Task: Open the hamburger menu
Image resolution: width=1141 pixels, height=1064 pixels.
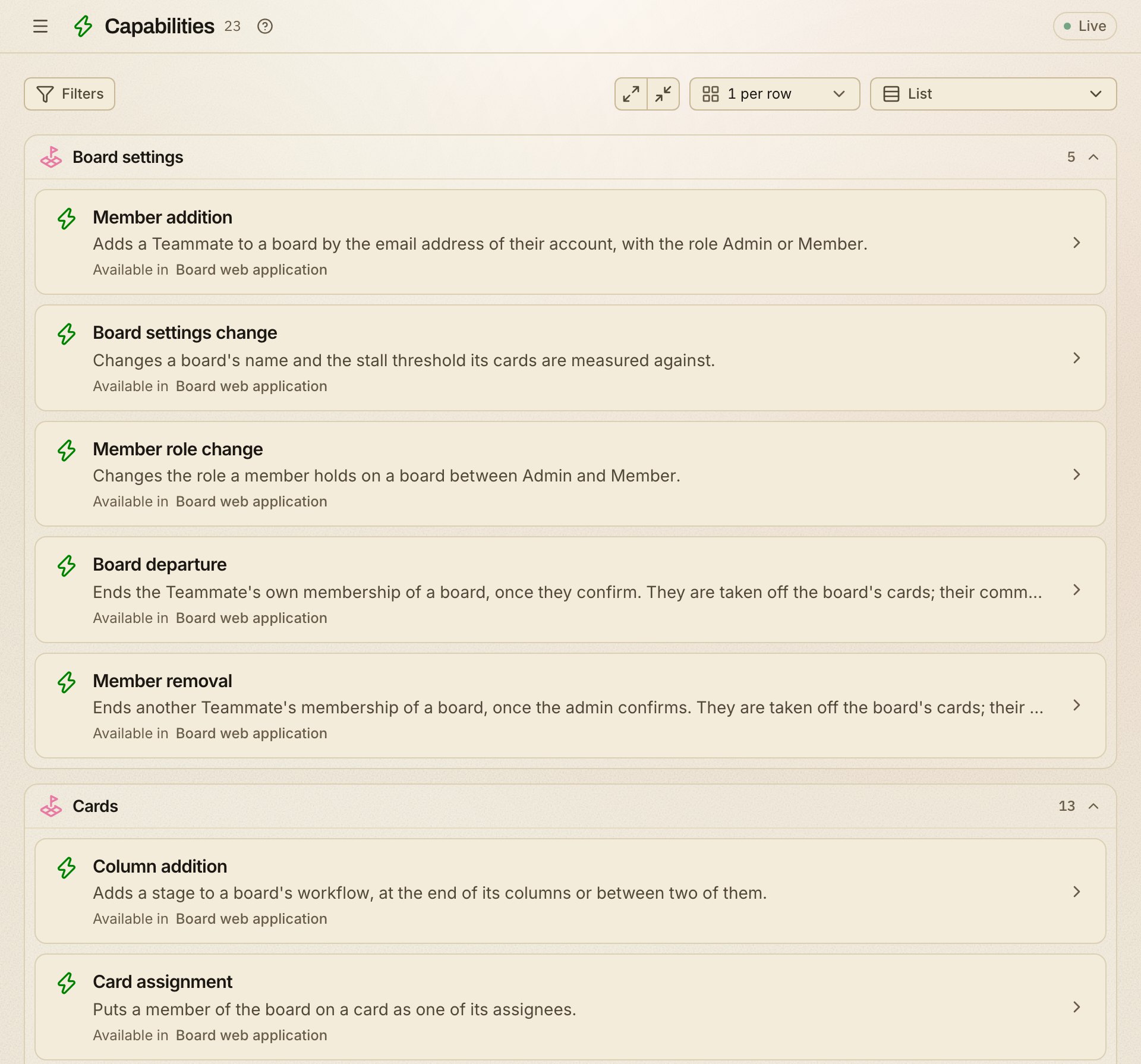Action: pyautogui.click(x=40, y=26)
